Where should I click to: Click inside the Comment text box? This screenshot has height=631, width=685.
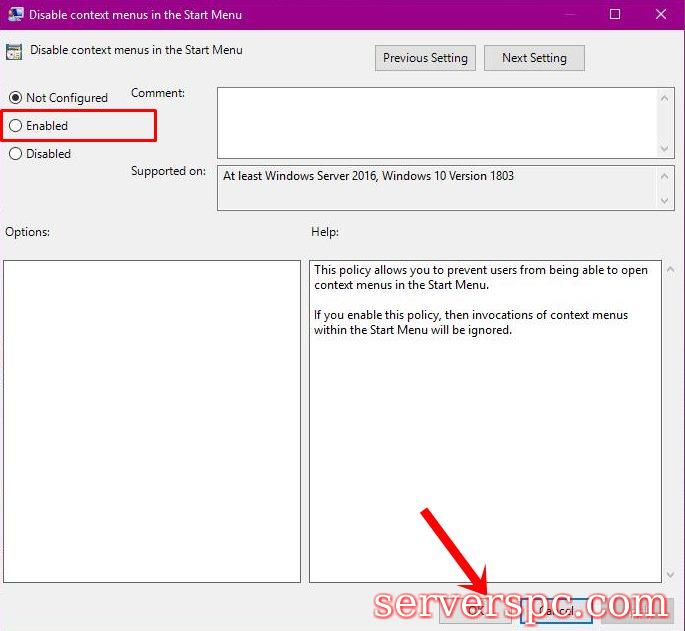[x=436, y=121]
